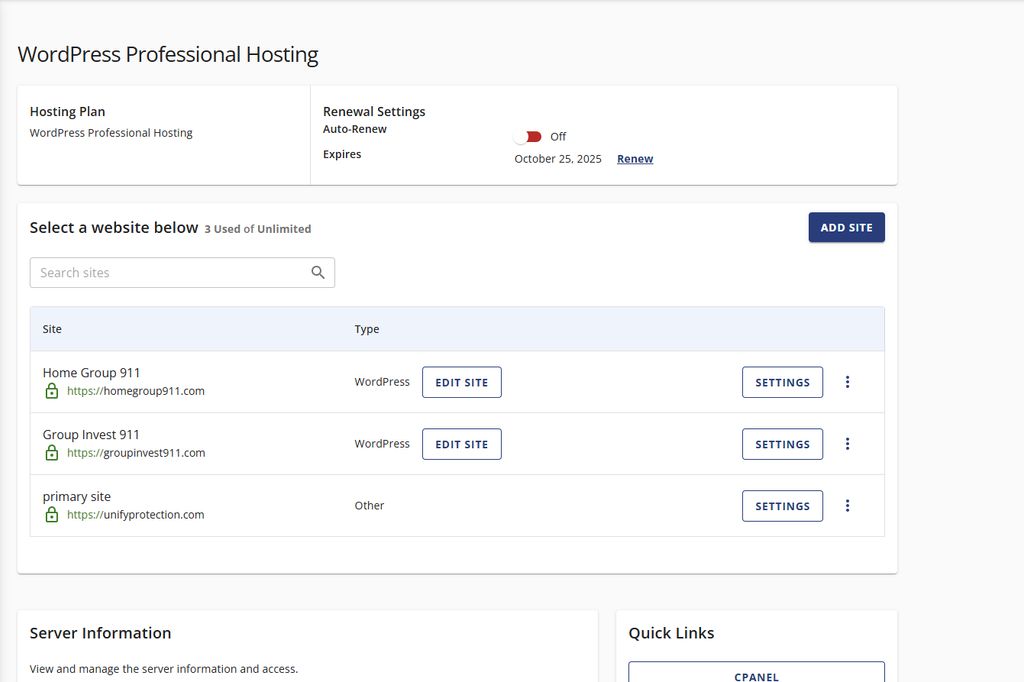Focus the Search sites input field

pos(182,272)
